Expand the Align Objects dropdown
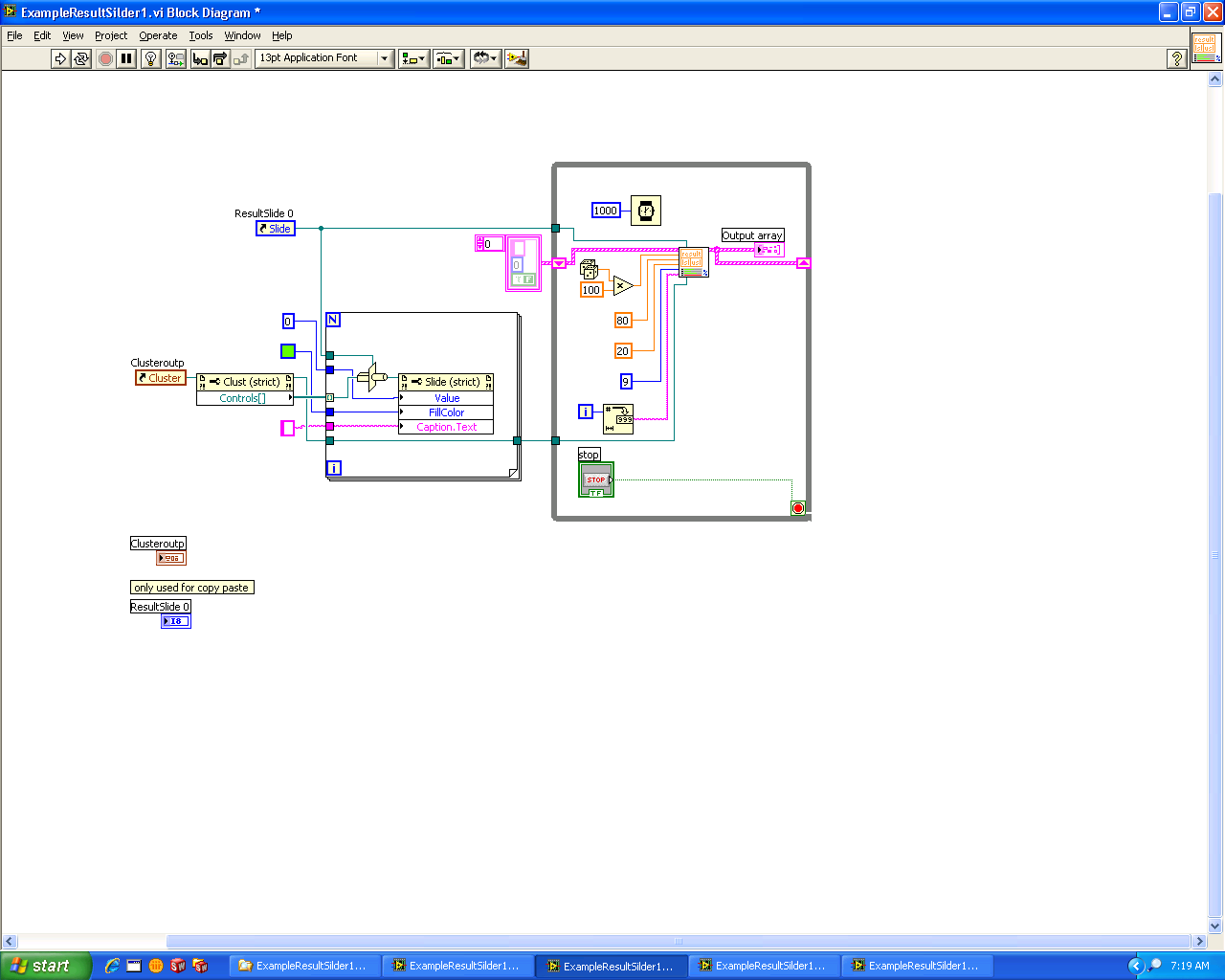The height and width of the screenshot is (980, 1225). (413, 58)
